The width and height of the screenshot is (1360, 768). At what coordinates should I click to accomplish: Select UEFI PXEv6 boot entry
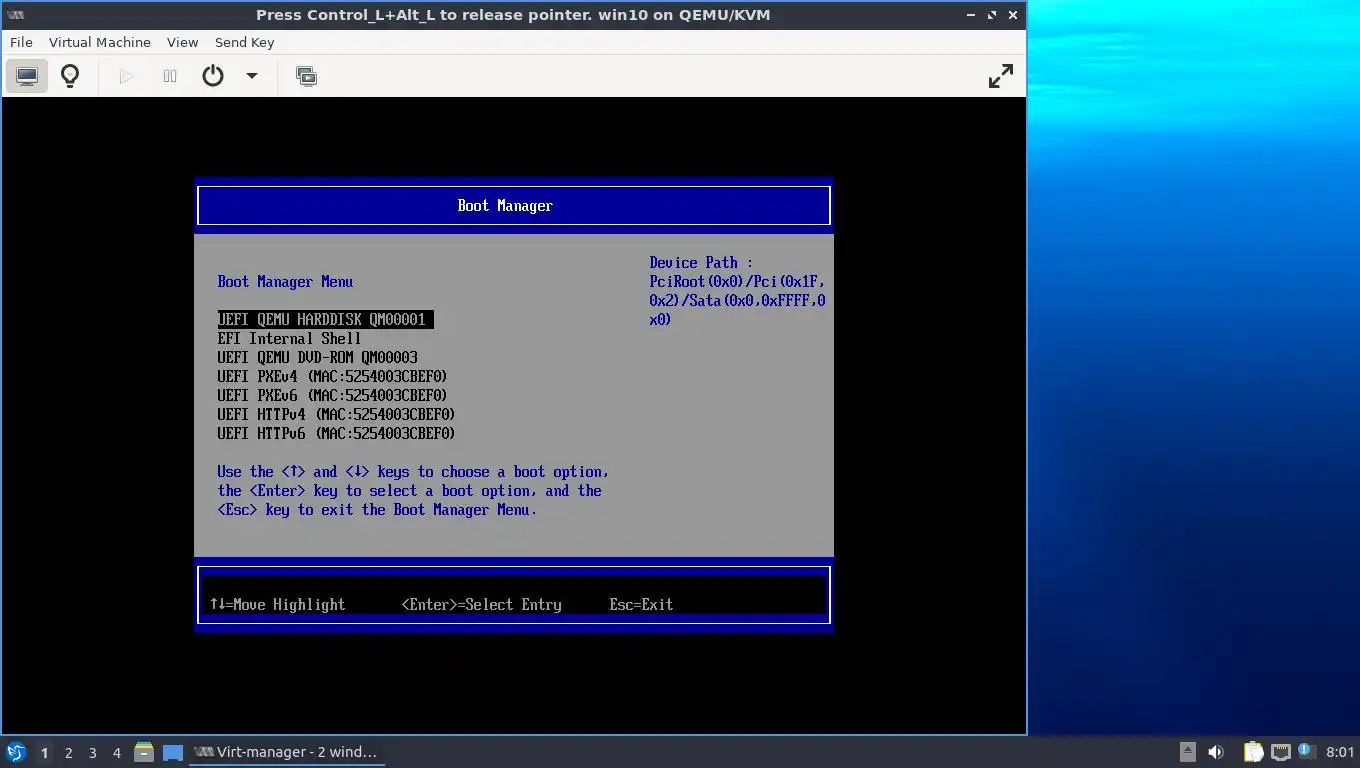(x=332, y=395)
